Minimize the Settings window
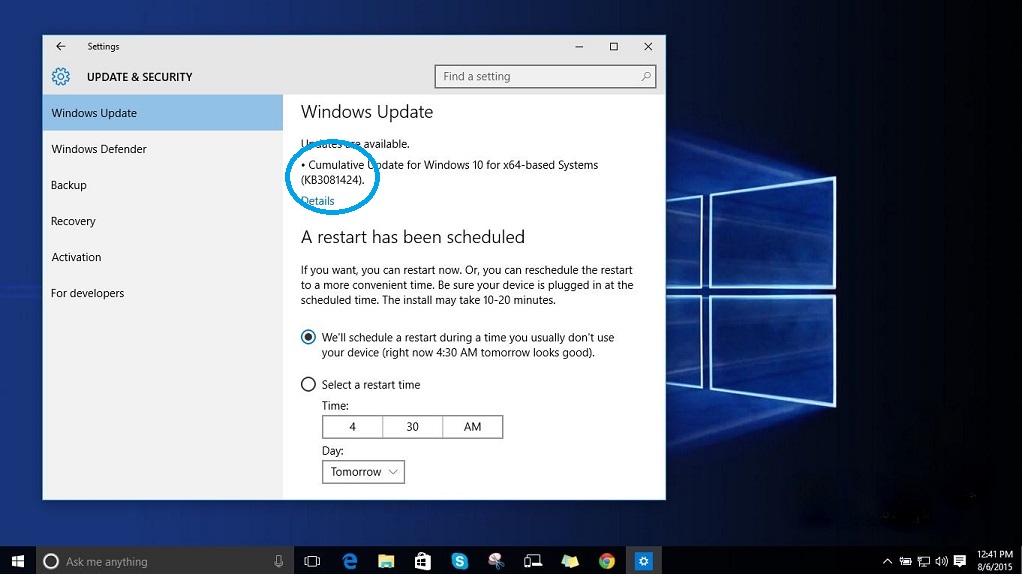Screen dimensions: 1022x574 tap(579, 46)
